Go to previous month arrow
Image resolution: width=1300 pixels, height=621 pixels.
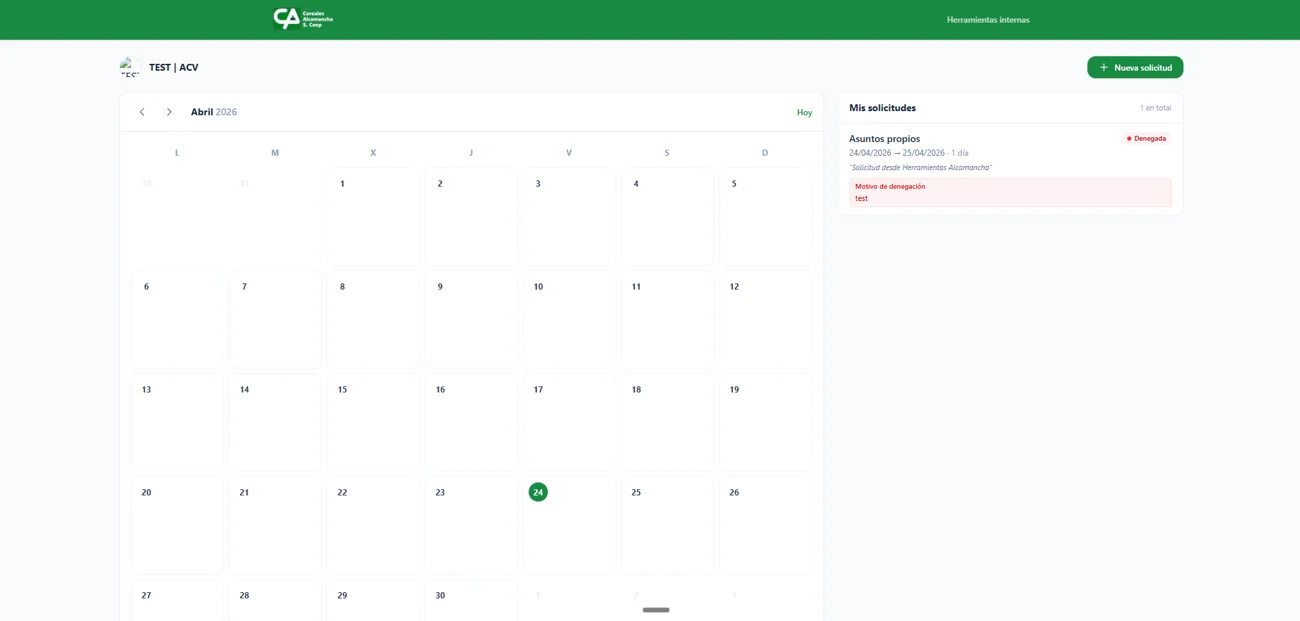click(142, 112)
